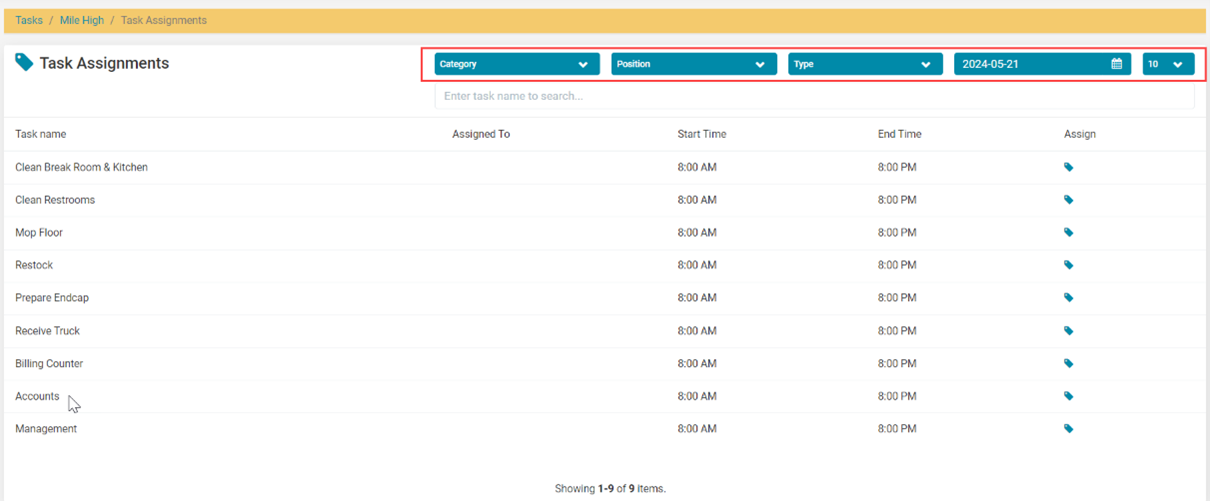The width and height of the screenshot is (1210, 501).
Task: Click the Task Assignments breadcrumb item
Action: tap(164, 20)
